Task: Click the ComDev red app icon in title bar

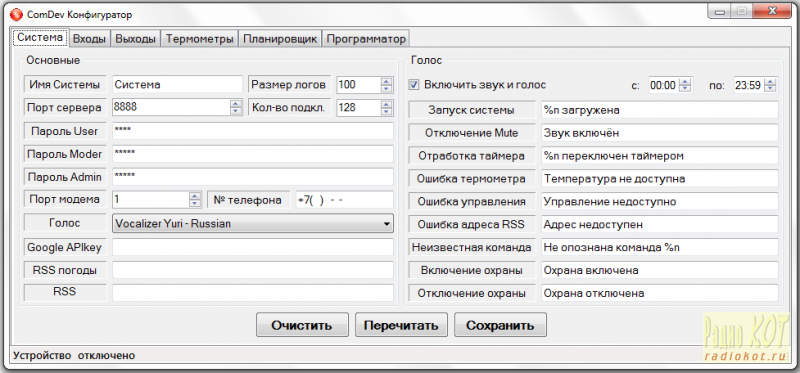Action: pos(17,15)
